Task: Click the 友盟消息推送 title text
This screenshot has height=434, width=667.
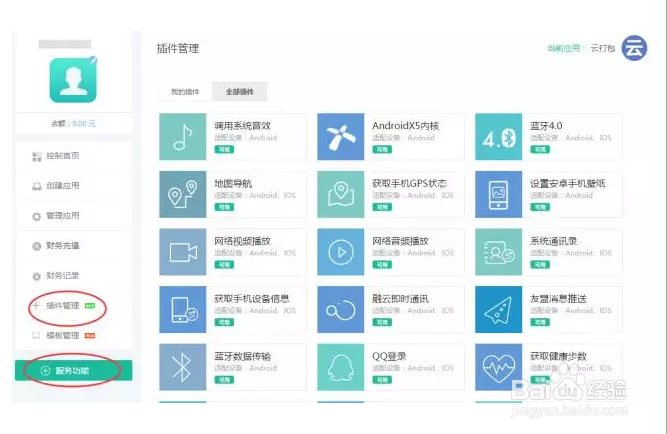Action: 558,299
